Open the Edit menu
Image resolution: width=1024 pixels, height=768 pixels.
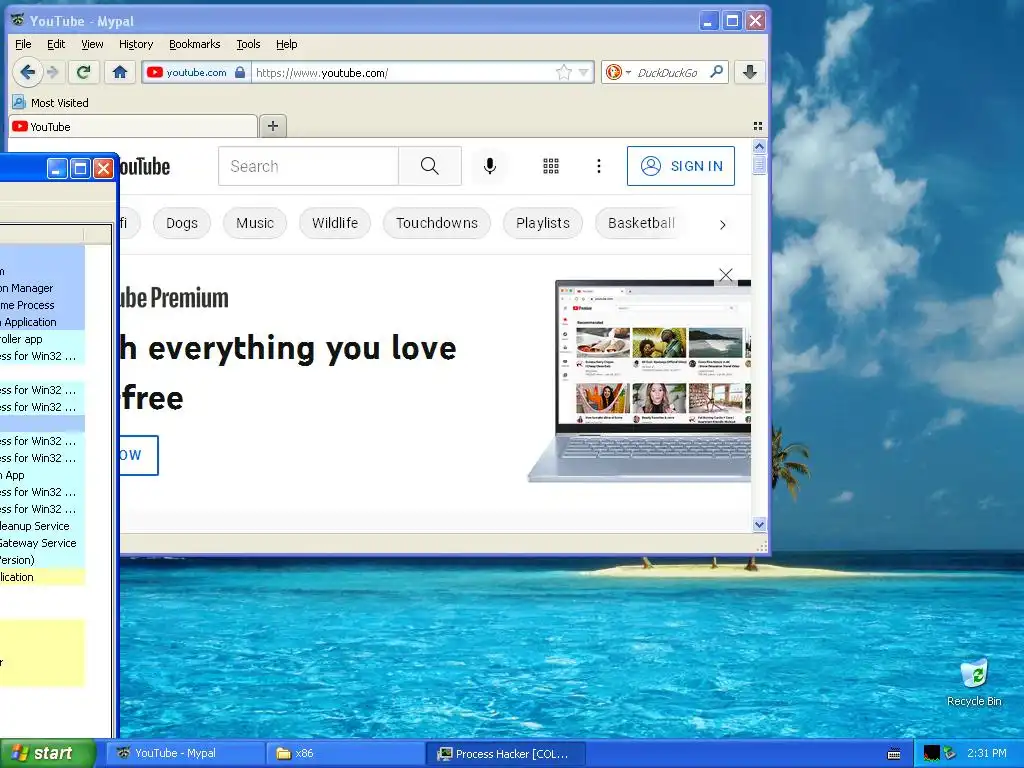pyautogui.click(x=56, y=44)
